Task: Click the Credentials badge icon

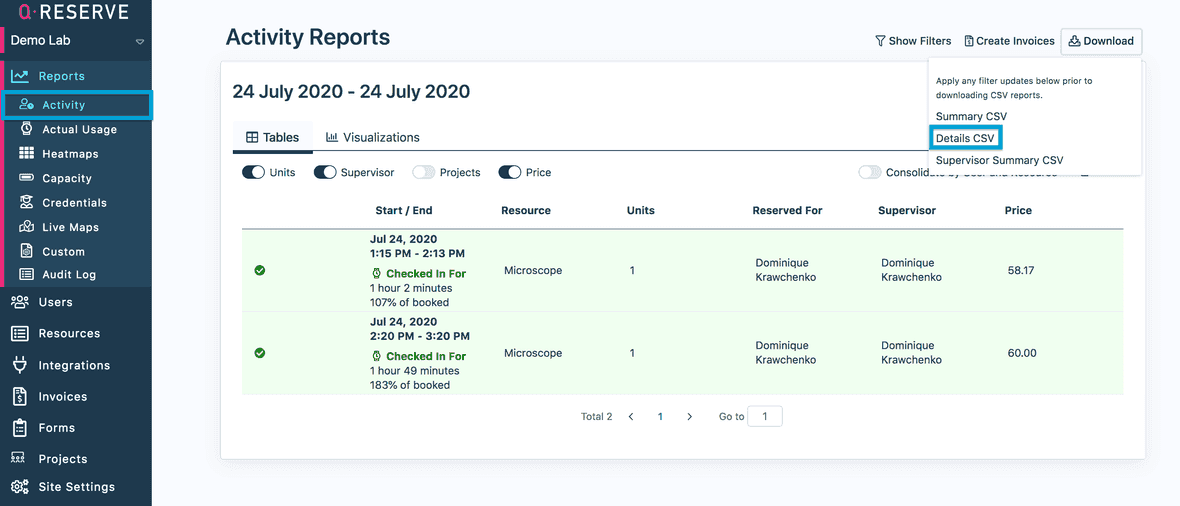Action: coord(26,202)
